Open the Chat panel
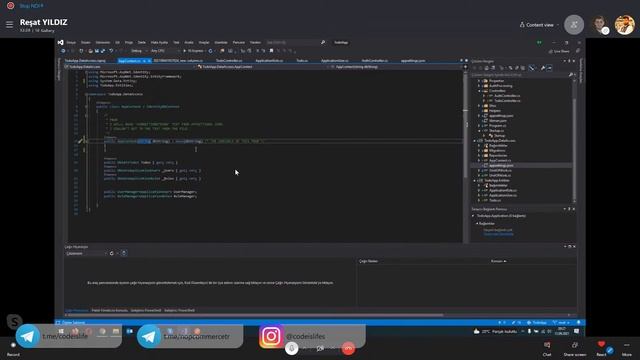This screenshot has height=360, width=640. [547, 349]
